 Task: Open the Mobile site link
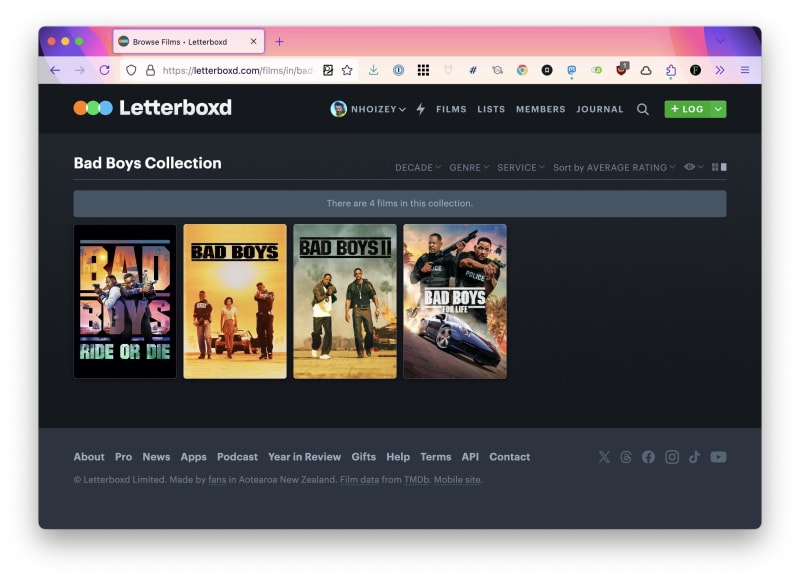coord(457,480)
